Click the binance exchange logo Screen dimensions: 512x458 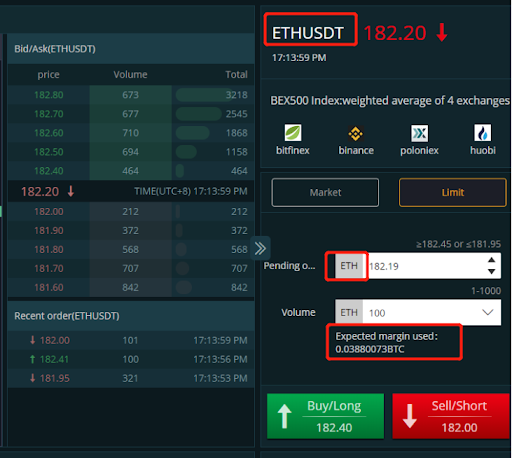pyautogui.click(x=356, y=133)
